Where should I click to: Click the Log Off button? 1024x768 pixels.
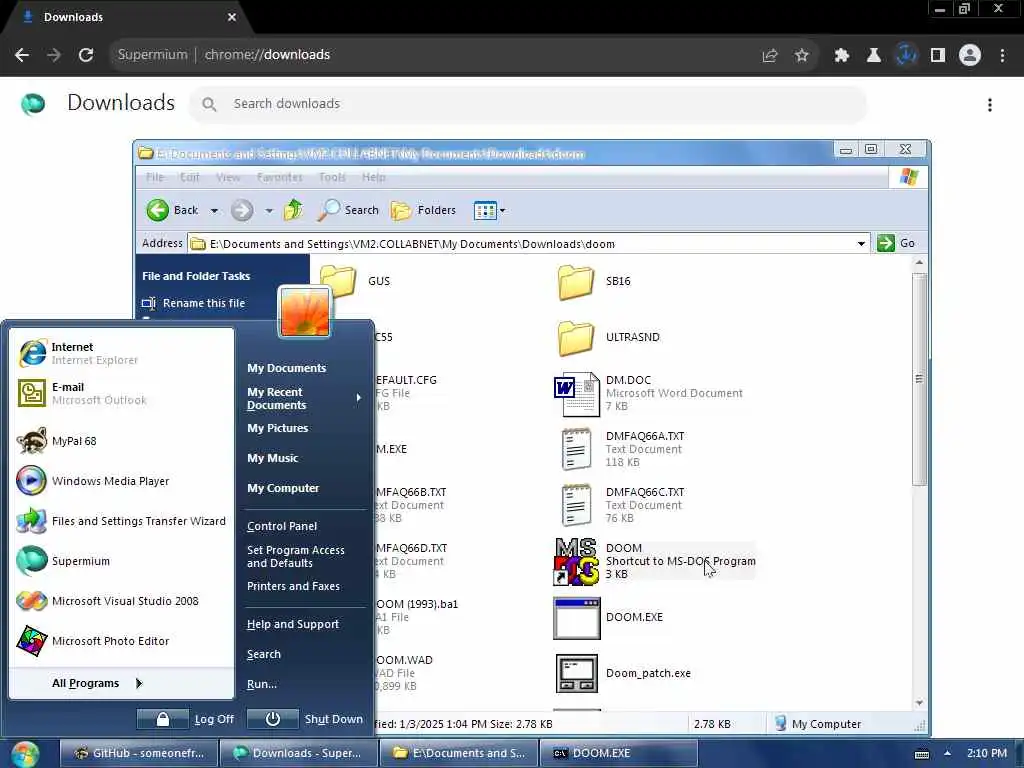pos(186,719)
